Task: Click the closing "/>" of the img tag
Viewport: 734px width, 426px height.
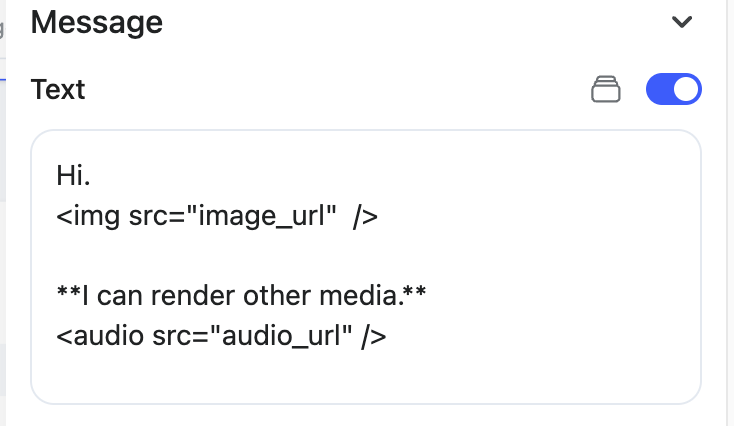Action: pos(365,217)
